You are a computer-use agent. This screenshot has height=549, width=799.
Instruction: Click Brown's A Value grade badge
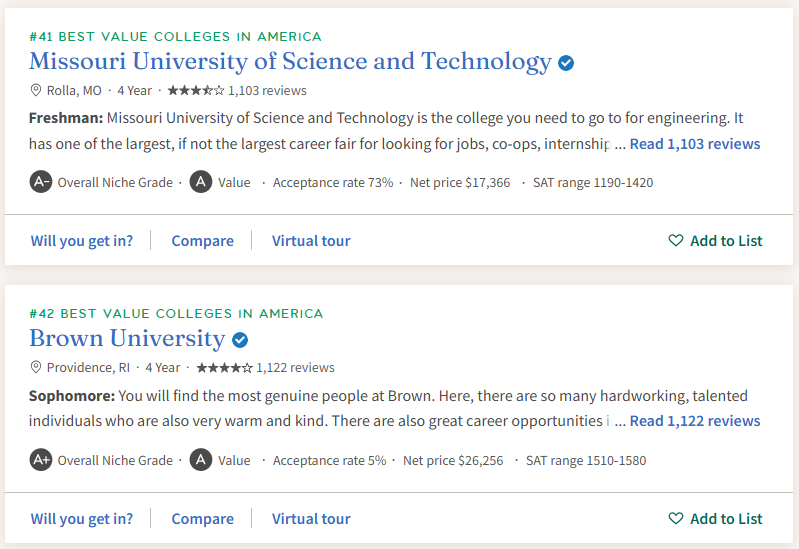[x=201, y=460]
